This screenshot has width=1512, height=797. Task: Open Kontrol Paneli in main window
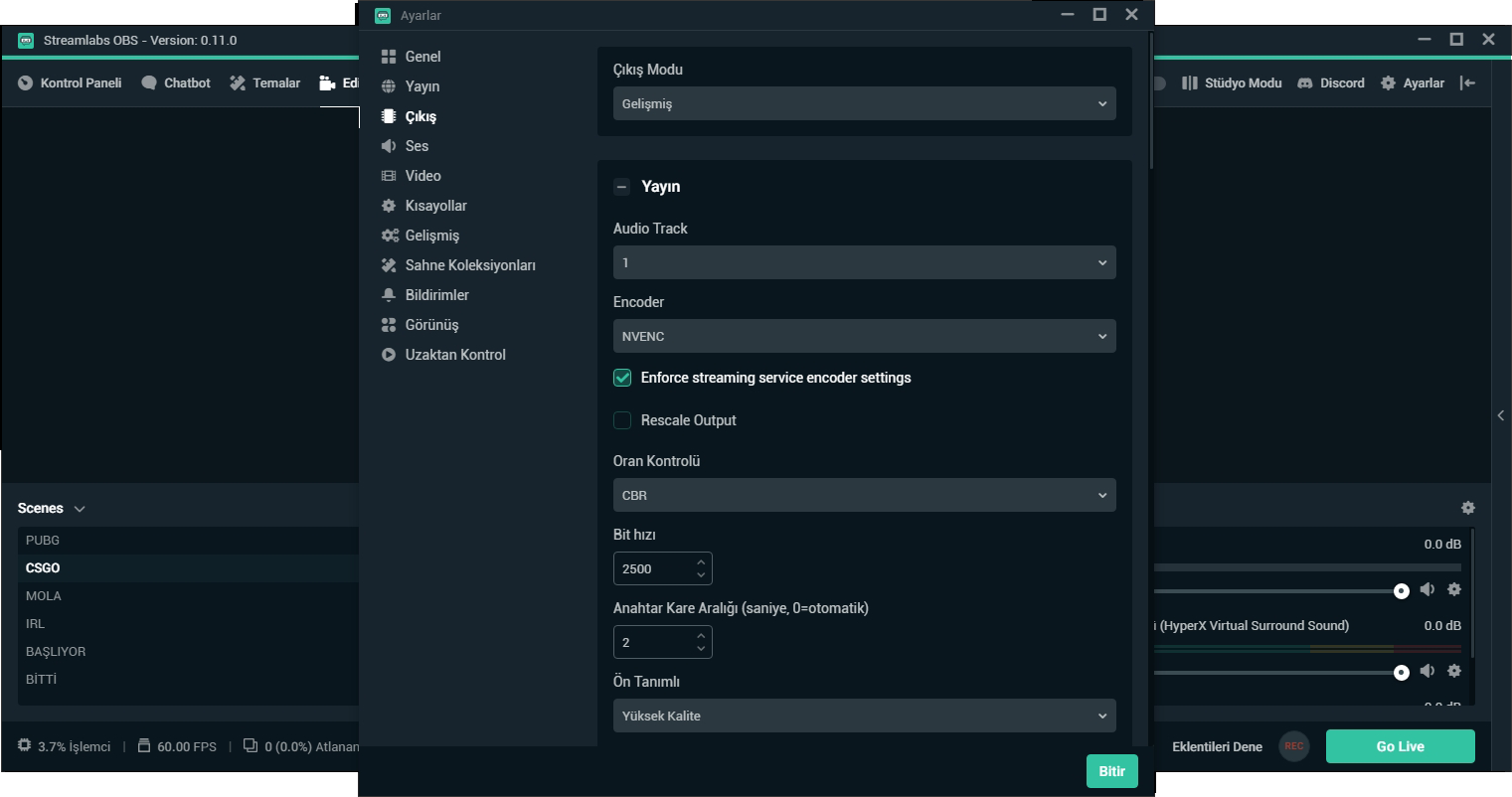[70, 82]
